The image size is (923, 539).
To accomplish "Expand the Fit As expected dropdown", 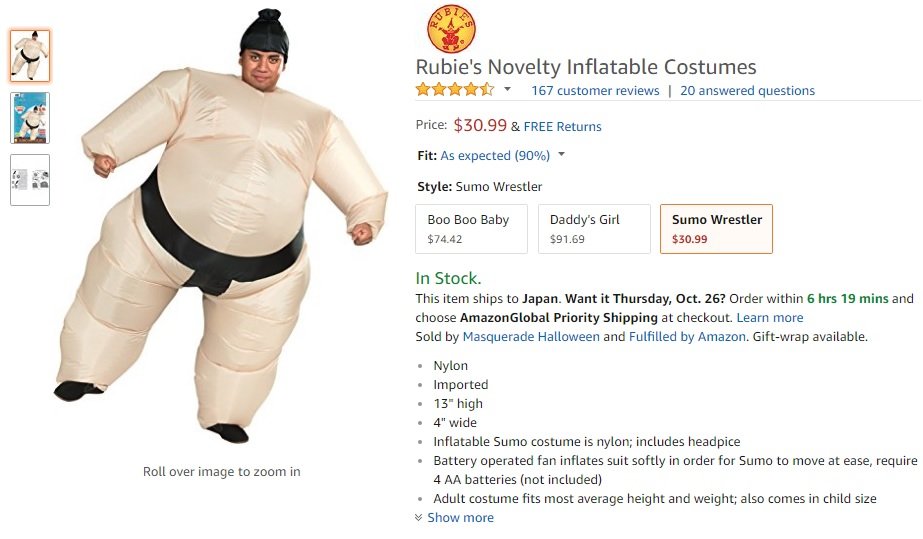I will [x=562, y=154].
